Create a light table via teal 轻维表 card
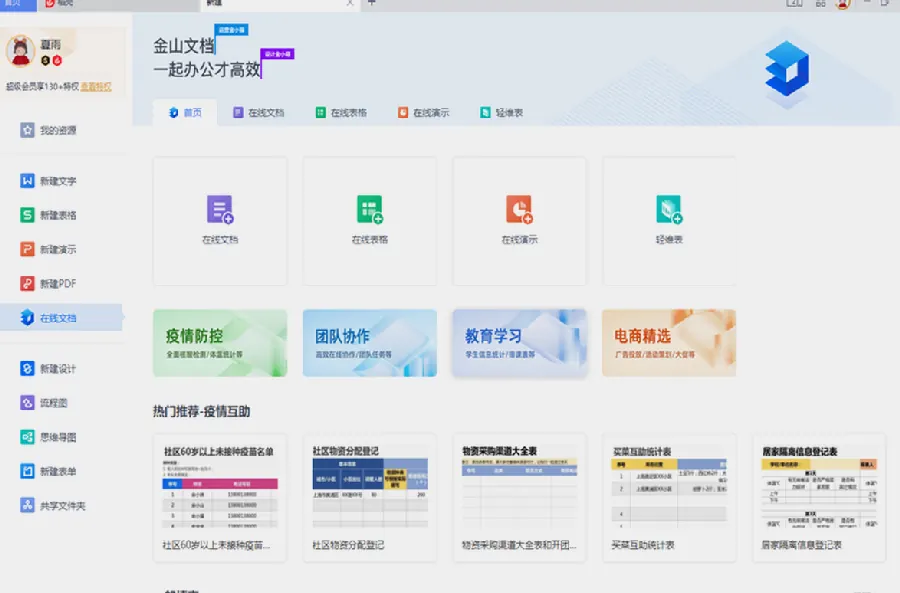 point(669,221)
